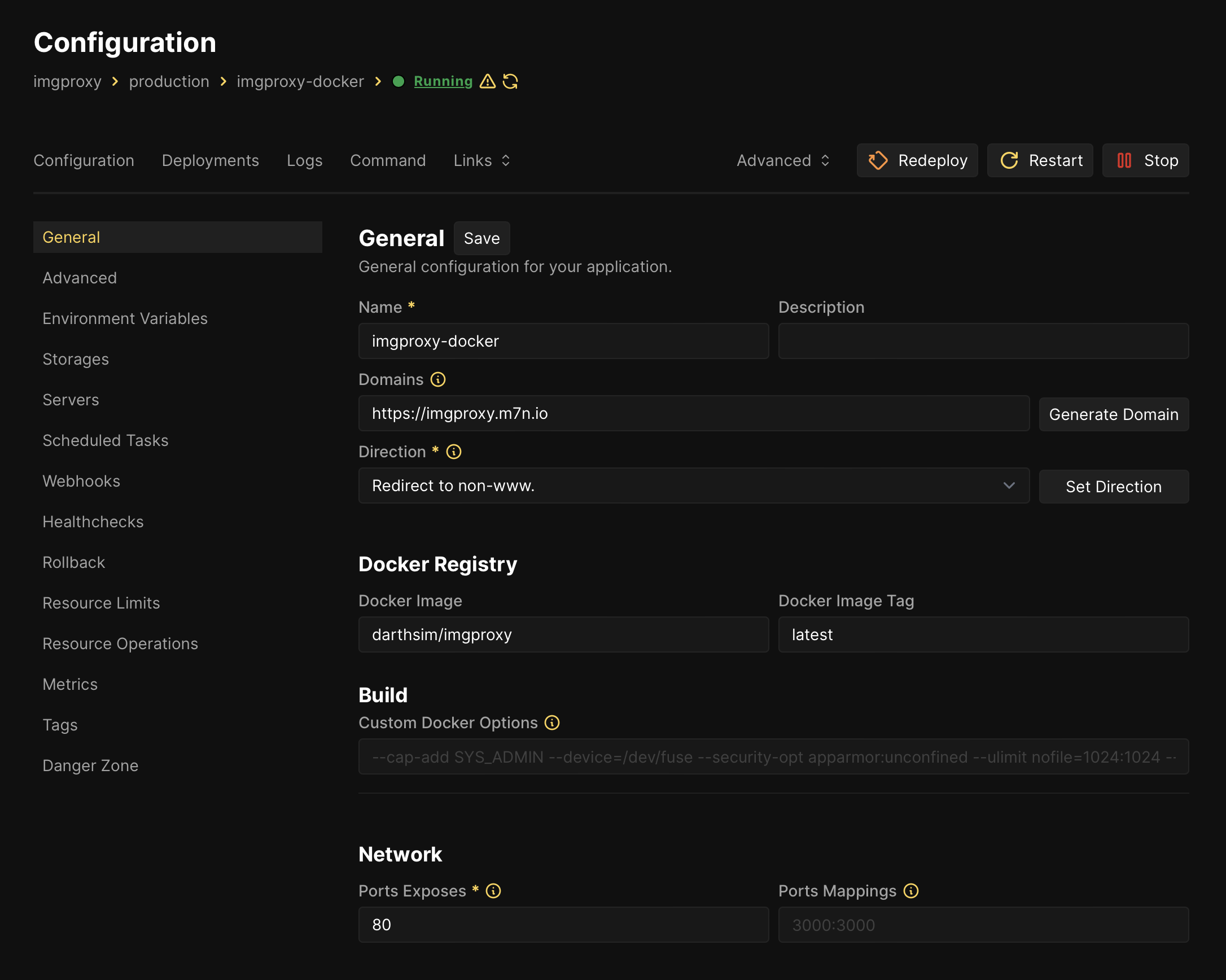
Task: Click the Ports Exposes info icon
Action: 492,891
